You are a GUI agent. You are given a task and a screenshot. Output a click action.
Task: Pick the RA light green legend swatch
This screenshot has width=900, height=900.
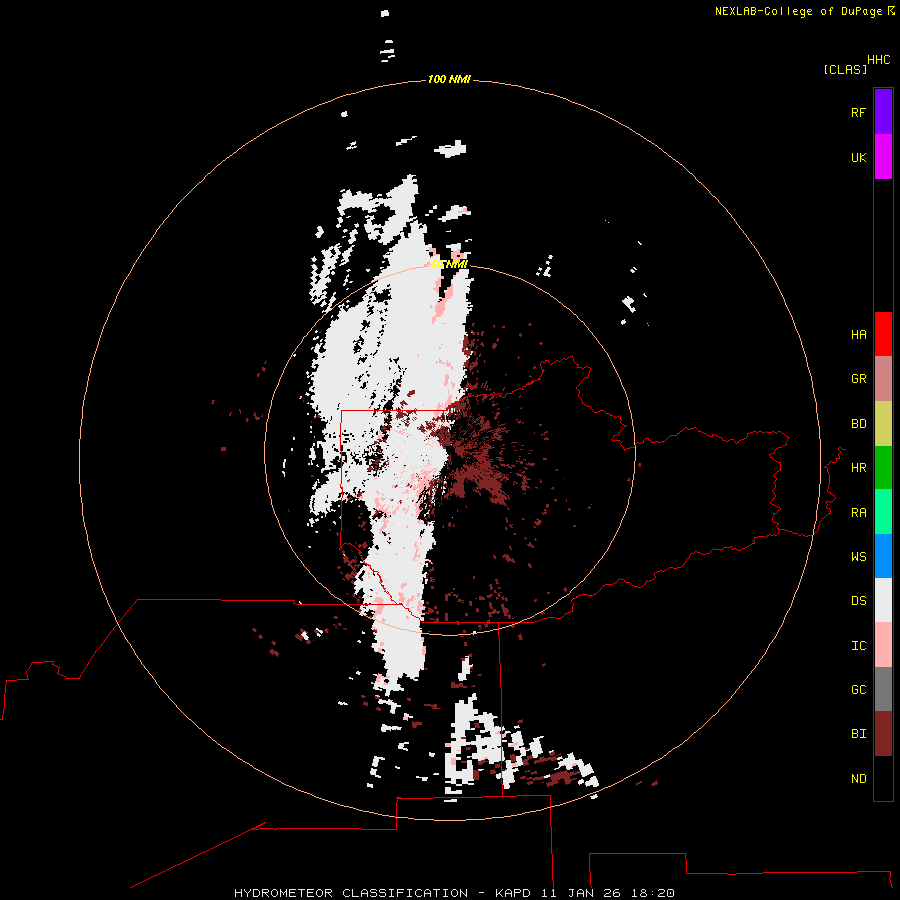[883, 512]
